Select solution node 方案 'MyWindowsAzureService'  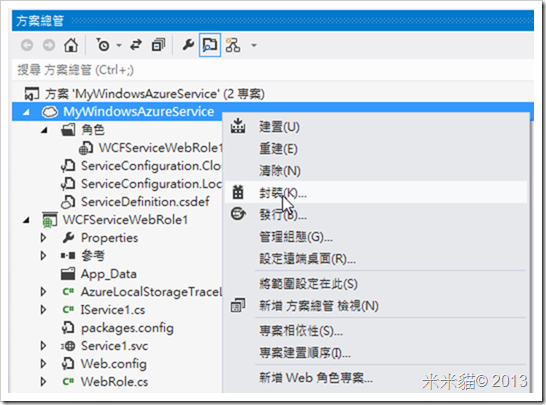(x=155, y=94)
